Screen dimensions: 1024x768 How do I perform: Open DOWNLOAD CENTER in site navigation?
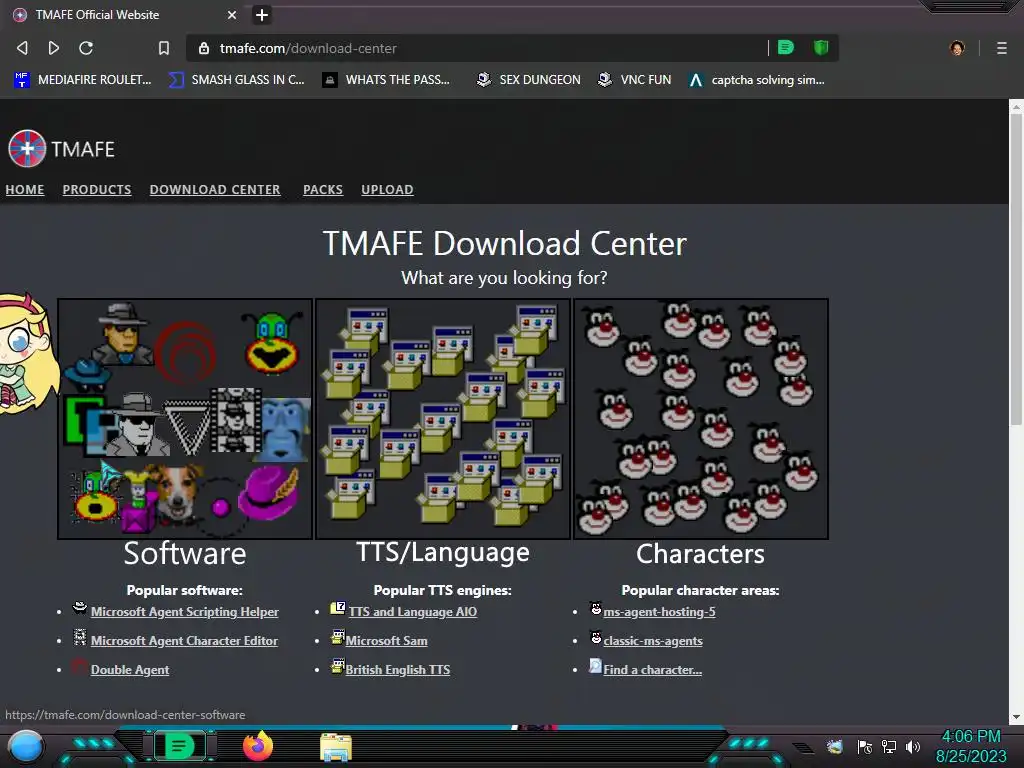(215, 189)
